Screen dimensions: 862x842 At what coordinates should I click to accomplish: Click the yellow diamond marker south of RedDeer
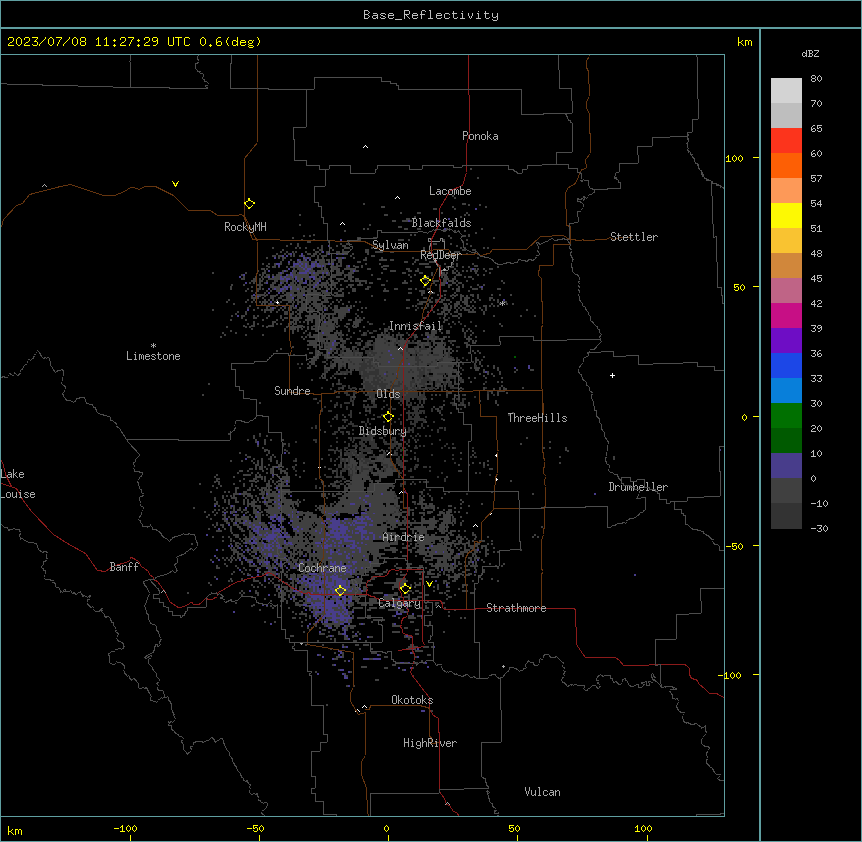426,281
